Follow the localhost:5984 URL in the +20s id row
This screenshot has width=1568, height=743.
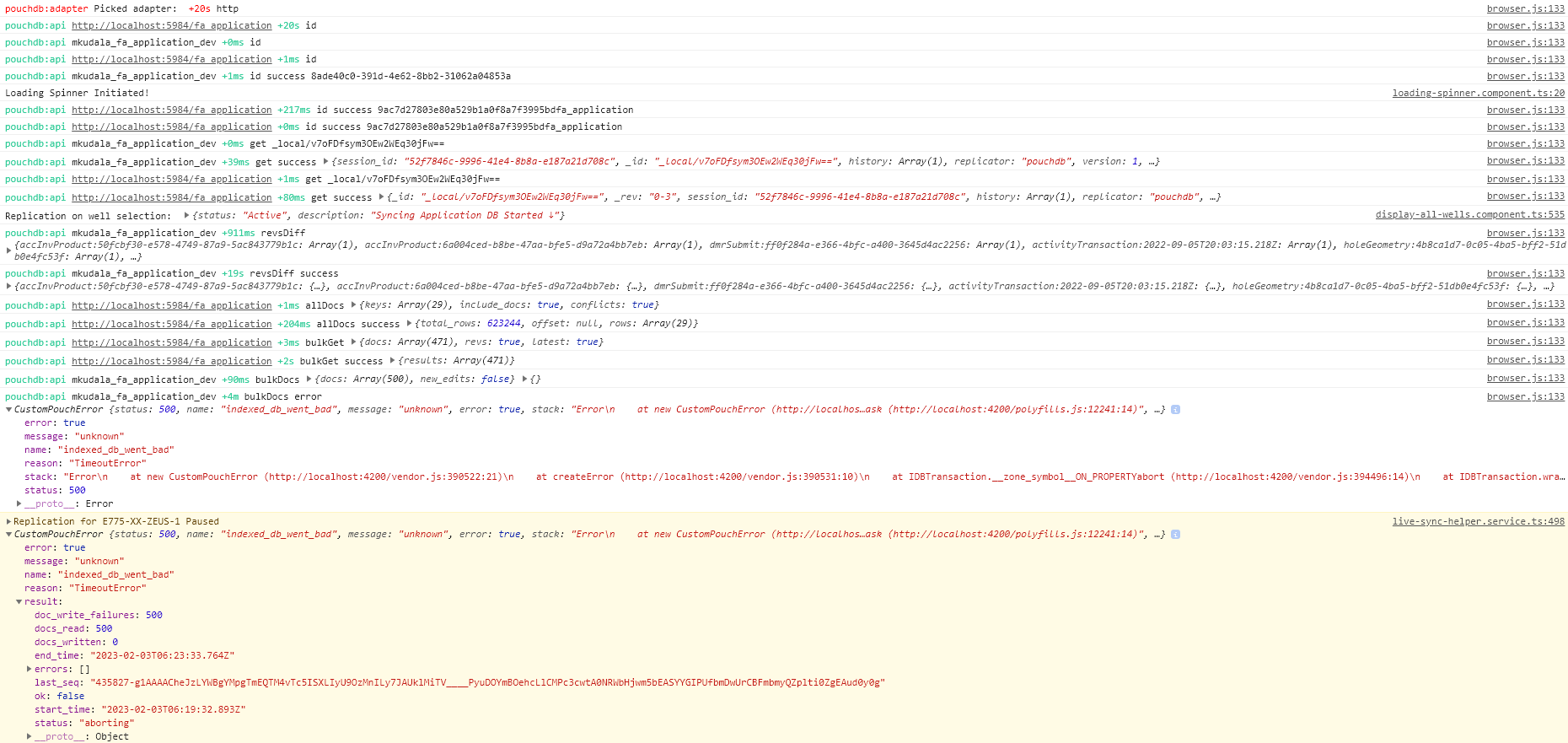[172, 25]
